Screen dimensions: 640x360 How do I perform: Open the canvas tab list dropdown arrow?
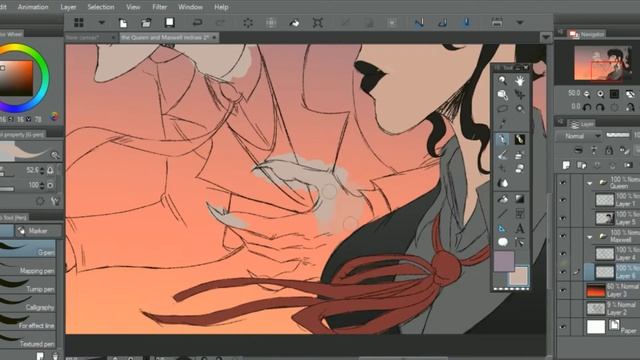coord(546,38)
